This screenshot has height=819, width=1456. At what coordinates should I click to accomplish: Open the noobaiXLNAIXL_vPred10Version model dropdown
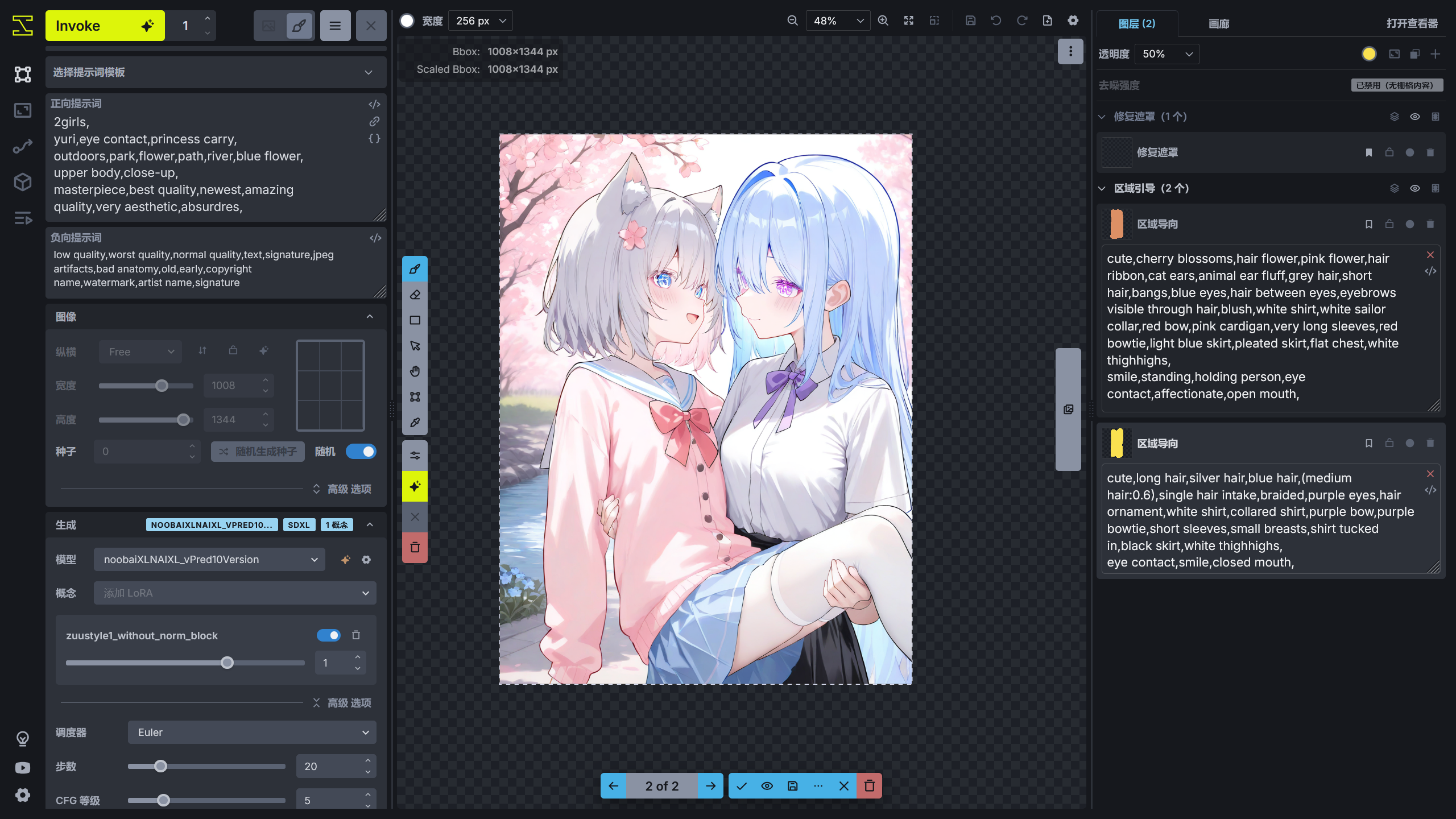[209, 559]
